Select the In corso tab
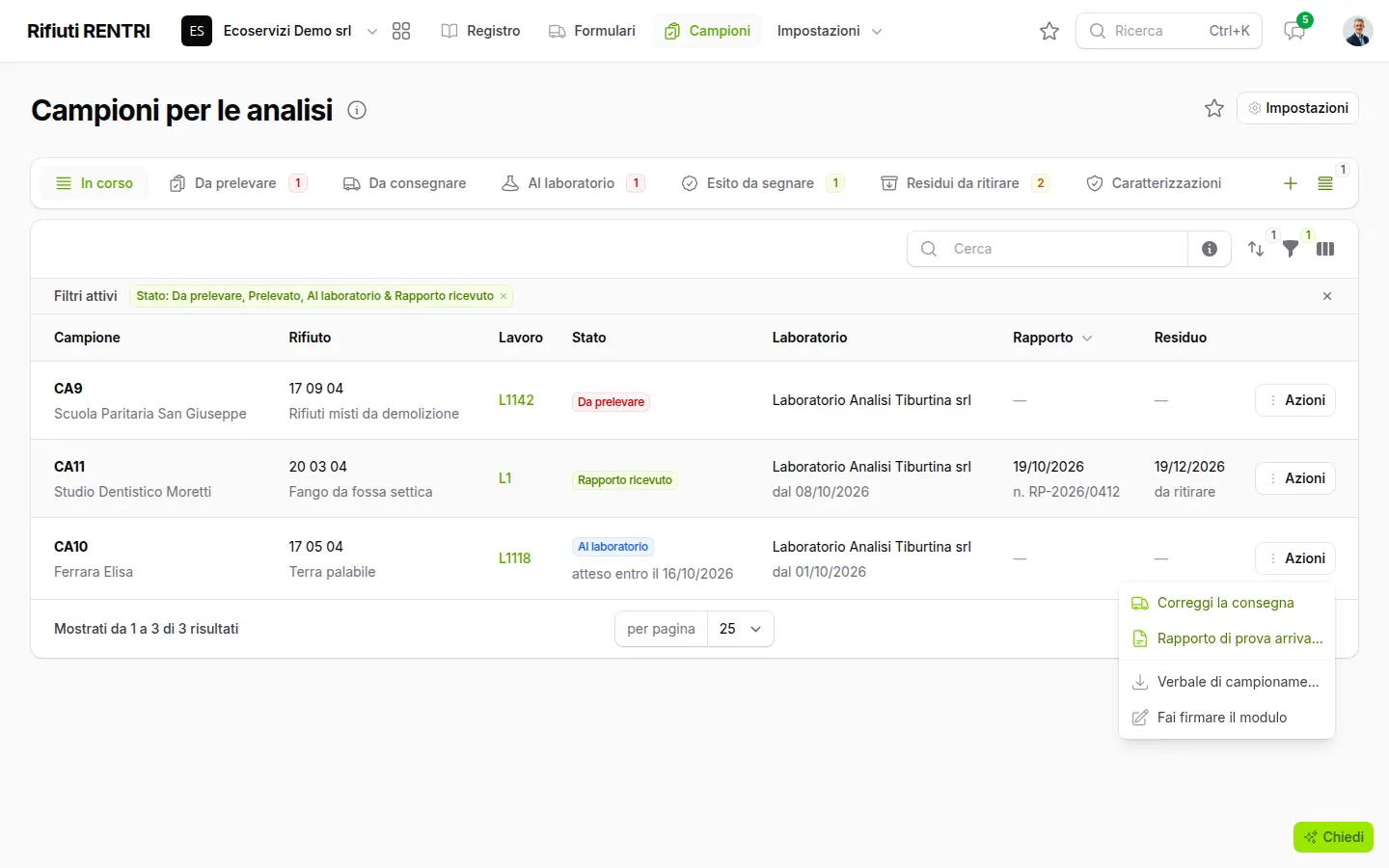Viewport: 1389px width, 868px height. point(95,183)
